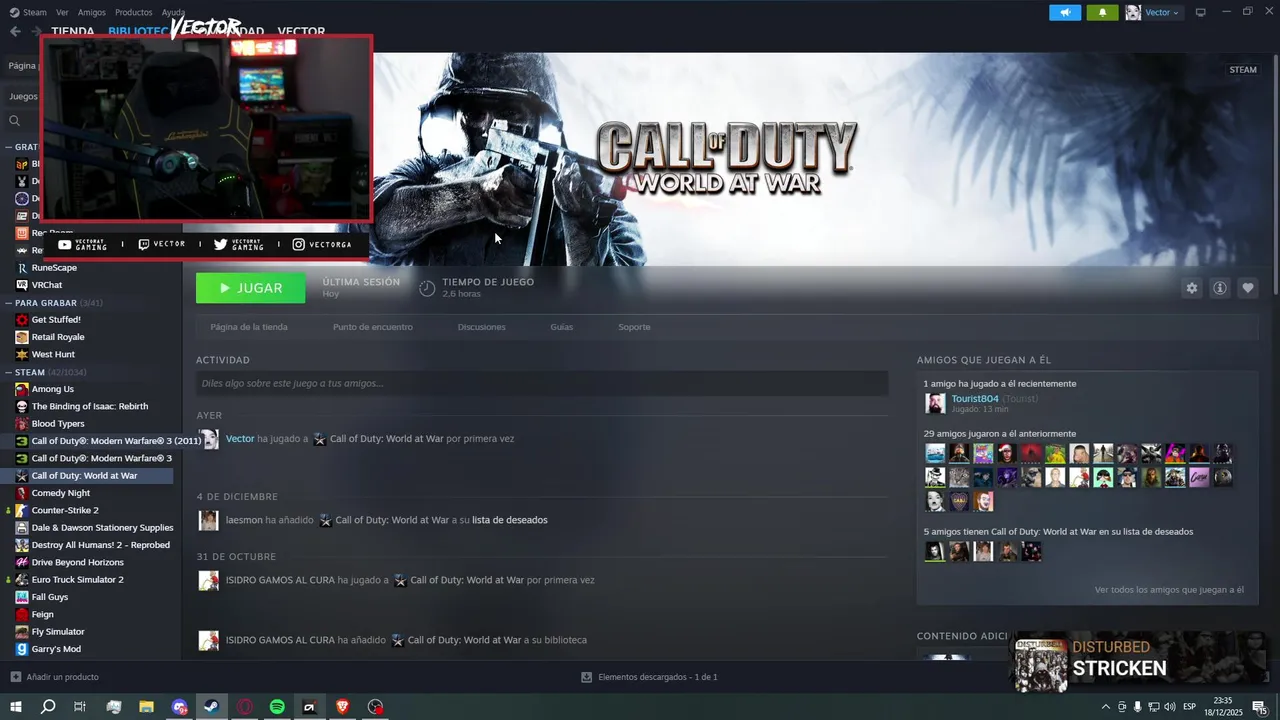Open Brave browser from taskbar

(343, 707)
